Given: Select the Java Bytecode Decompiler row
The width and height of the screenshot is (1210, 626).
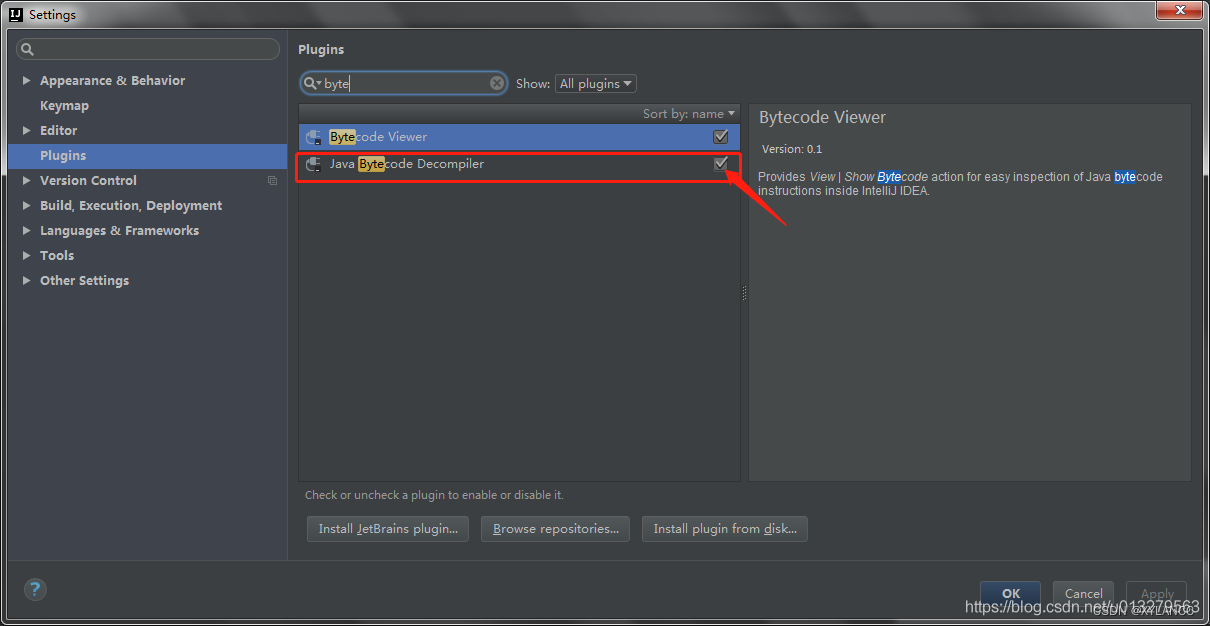Looking at the screenshot, I should click(x=519, y=164).
